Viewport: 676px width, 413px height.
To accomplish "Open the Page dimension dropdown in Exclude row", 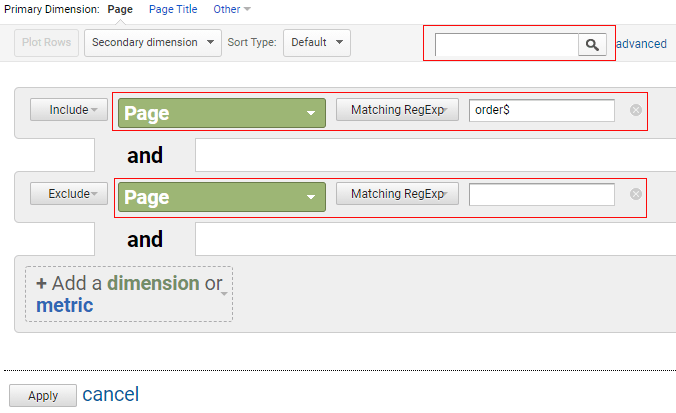I will click(x=222, y=197).
